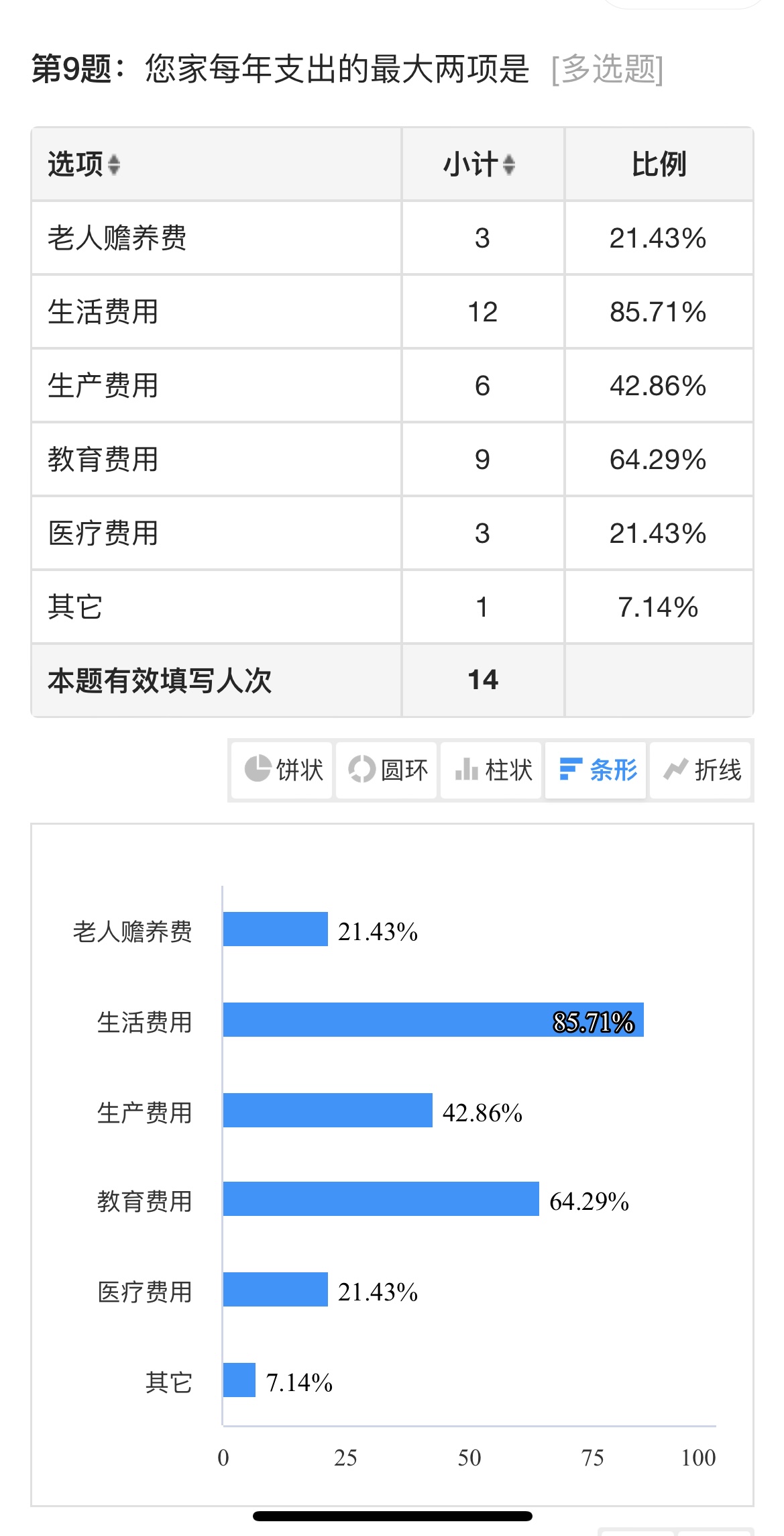
Task: Sort table by 选项 column arrows
Action: click(114, 165)
